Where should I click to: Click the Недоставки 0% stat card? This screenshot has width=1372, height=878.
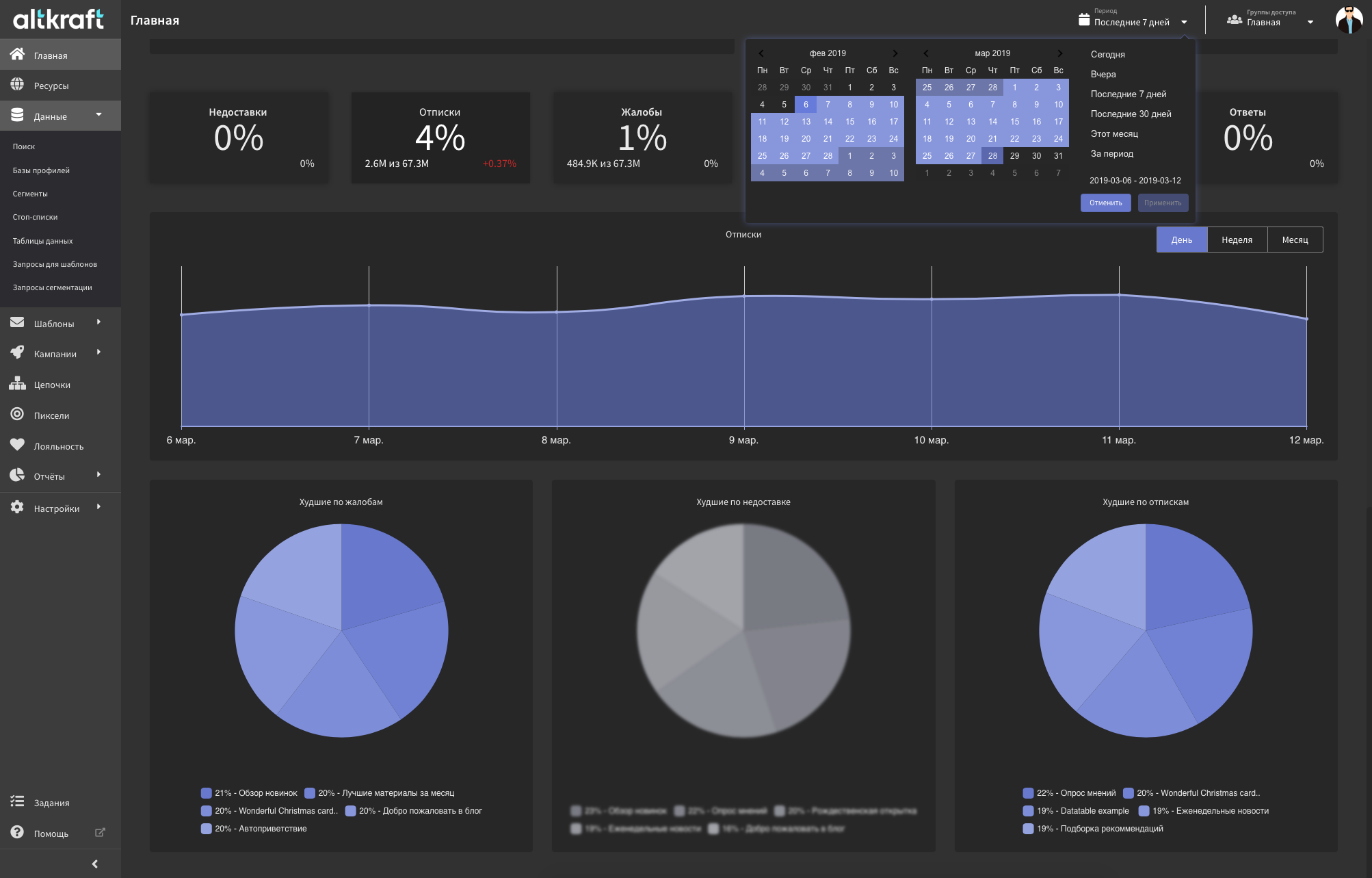(238, 138)
